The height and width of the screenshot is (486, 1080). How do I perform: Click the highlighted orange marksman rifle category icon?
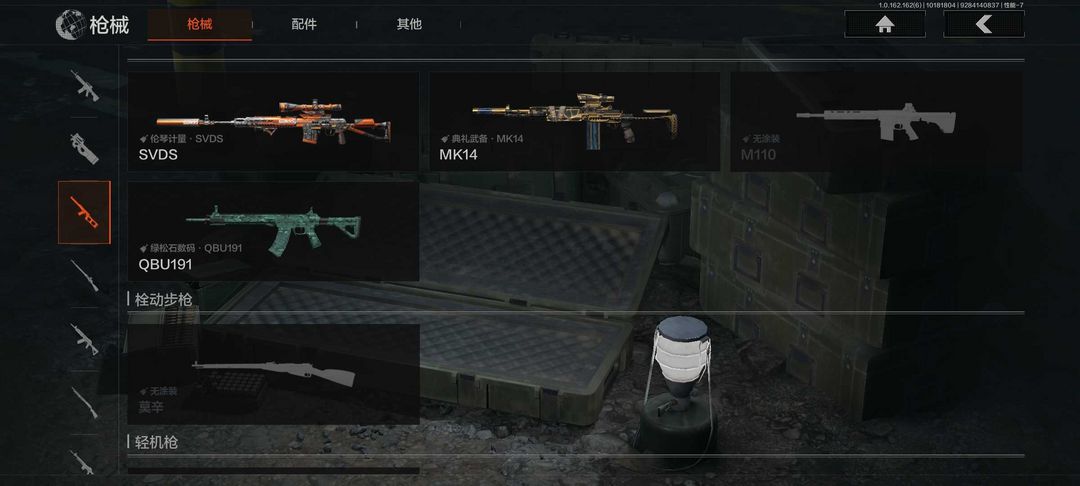84,212
